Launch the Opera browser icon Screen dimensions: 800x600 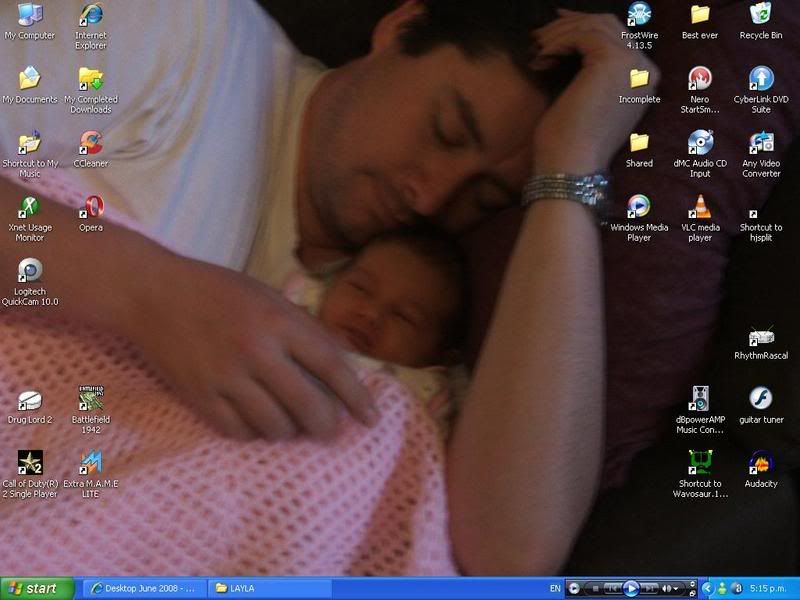tap(91, 207)
